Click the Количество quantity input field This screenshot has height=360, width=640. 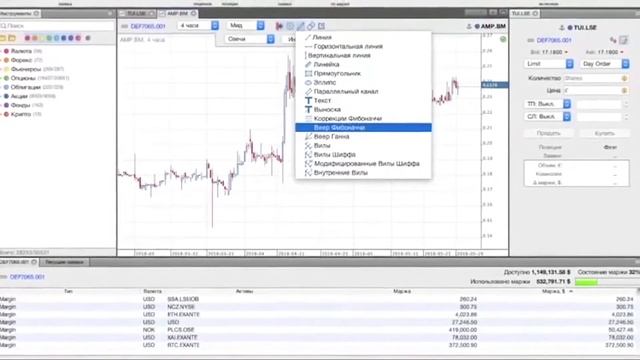point(596,78)
